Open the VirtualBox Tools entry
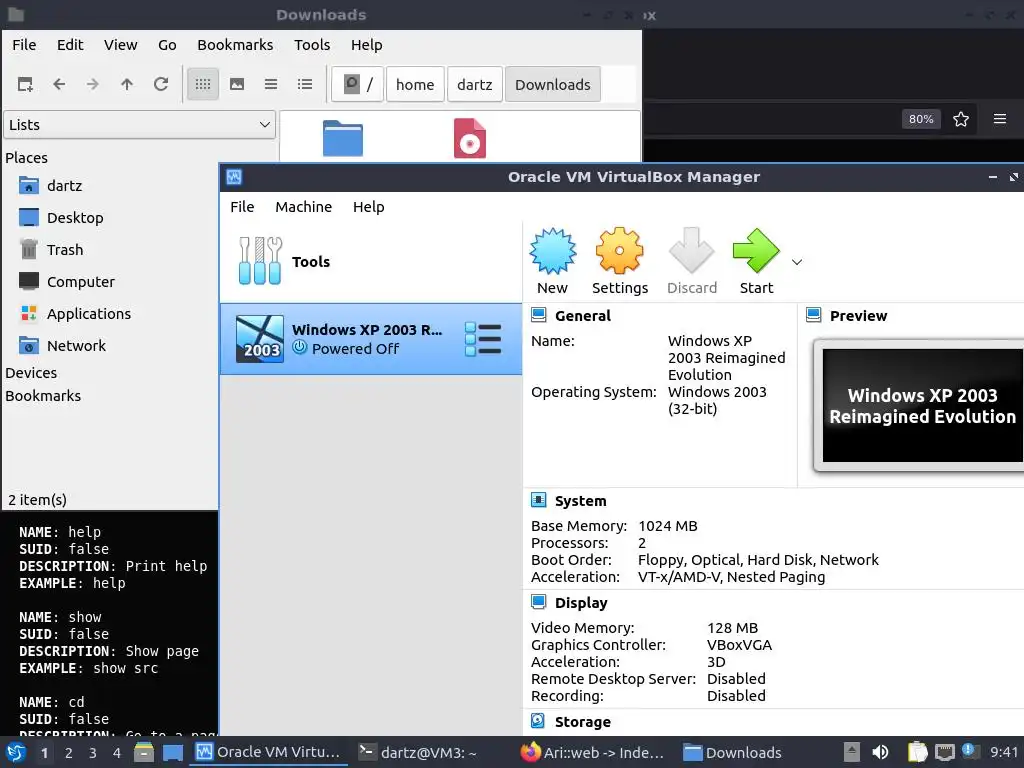Image resolution: width=1024 pixels, height=768 pixels. pyautogui.click(x=371, y=262)
